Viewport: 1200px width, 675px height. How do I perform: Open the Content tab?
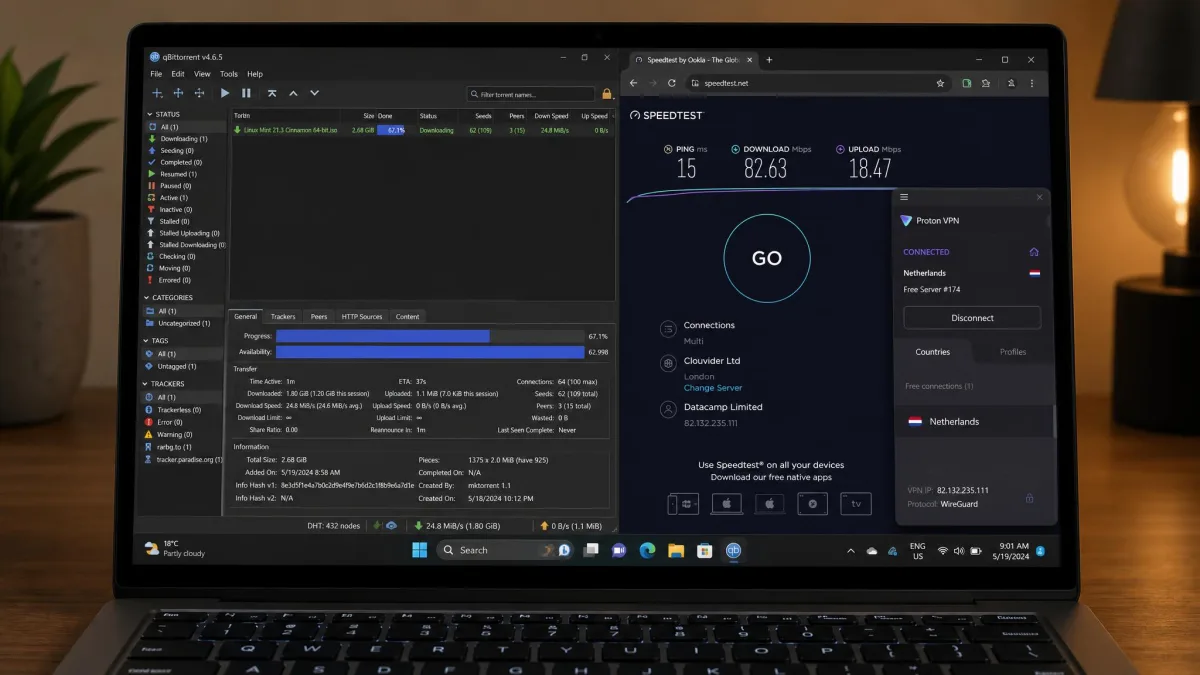coord(408,316)
